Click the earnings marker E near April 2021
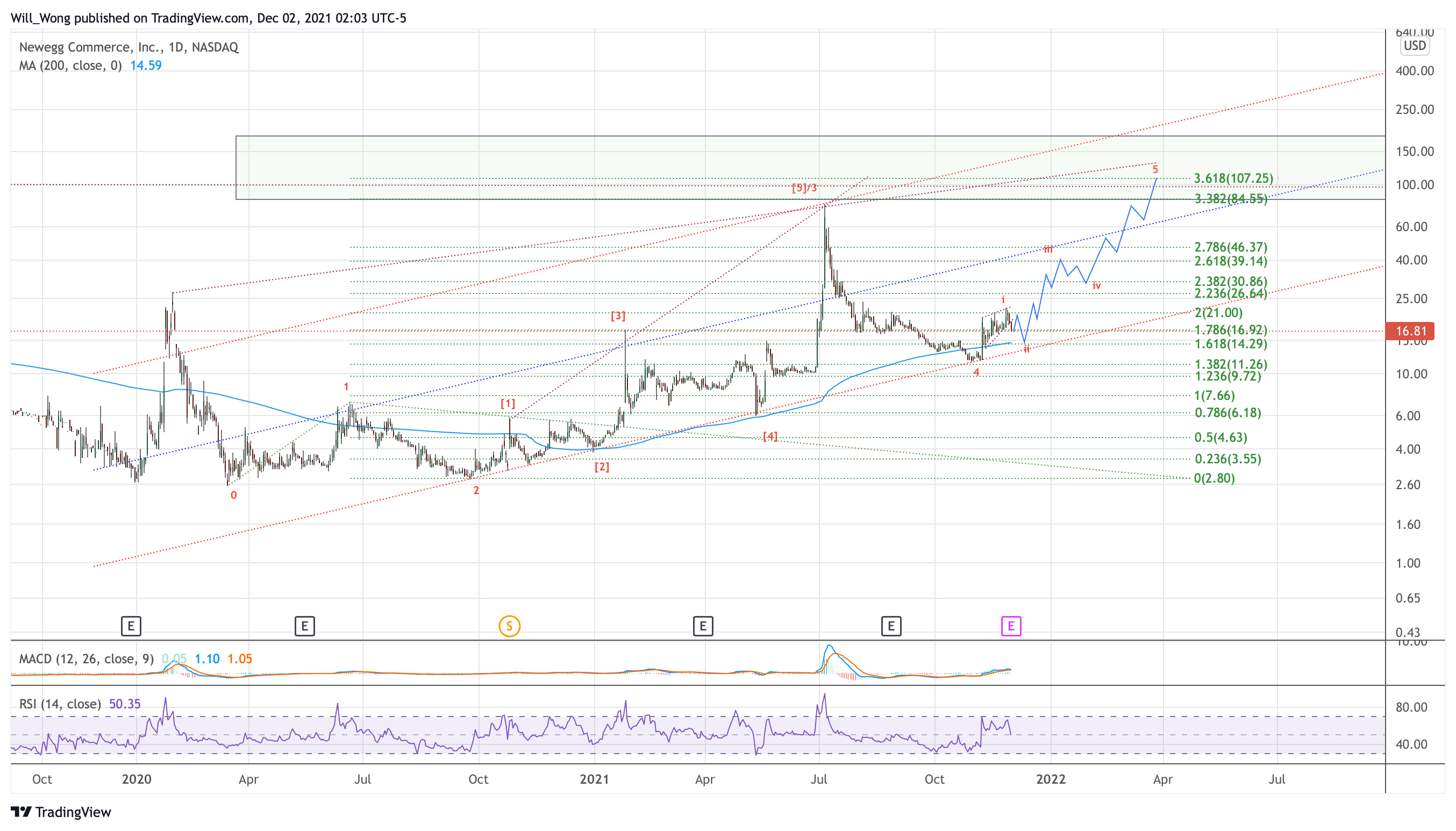The width and height of the screenshot is (1456, 831). pyautogui.click(x=703, y=626)
